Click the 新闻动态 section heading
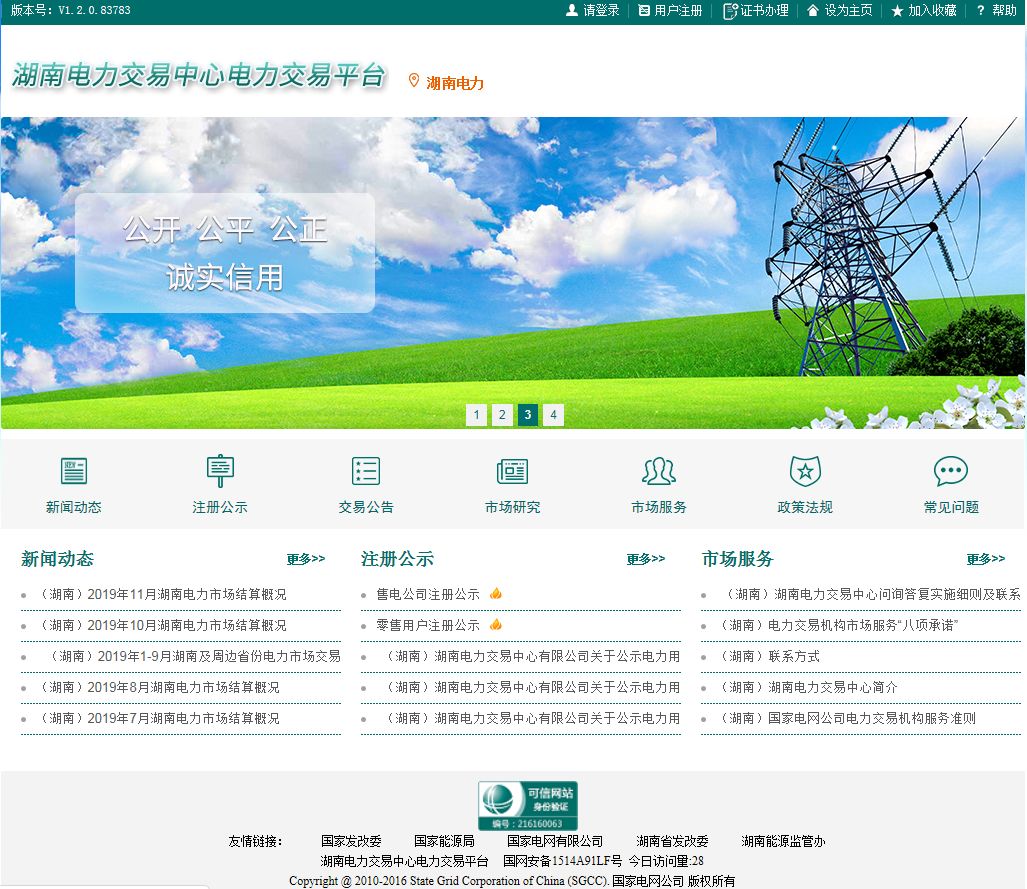Screen dimensions: 1027x889 pyautogui.click(x=58, y=559)
